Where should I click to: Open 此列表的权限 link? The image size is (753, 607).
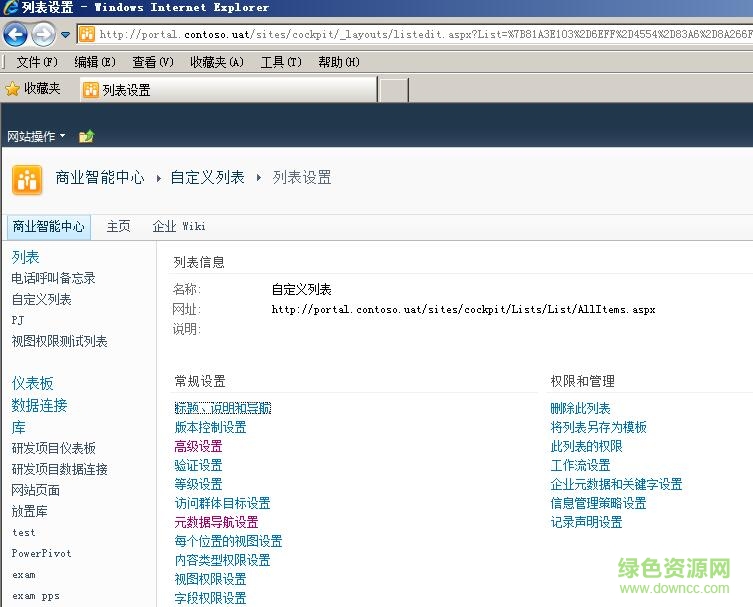(586, 447)
